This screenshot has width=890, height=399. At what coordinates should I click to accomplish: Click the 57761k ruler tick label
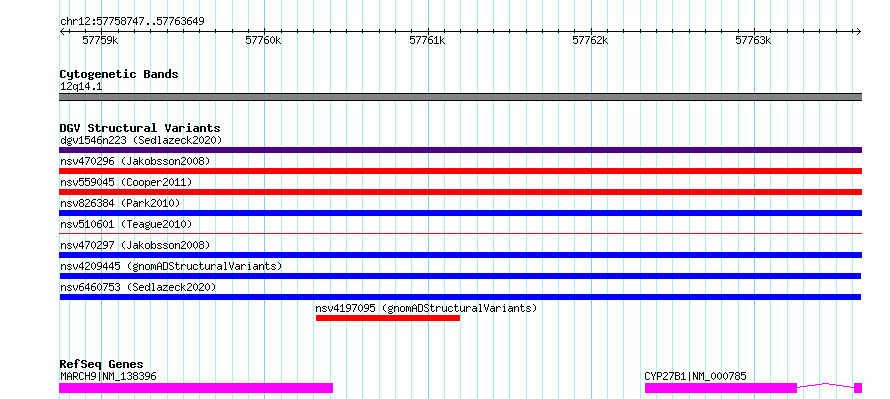[427, 40]
